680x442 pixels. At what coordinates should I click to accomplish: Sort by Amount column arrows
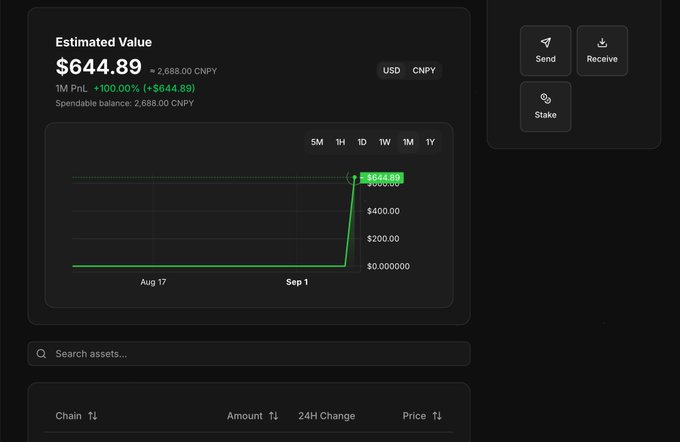273,416
